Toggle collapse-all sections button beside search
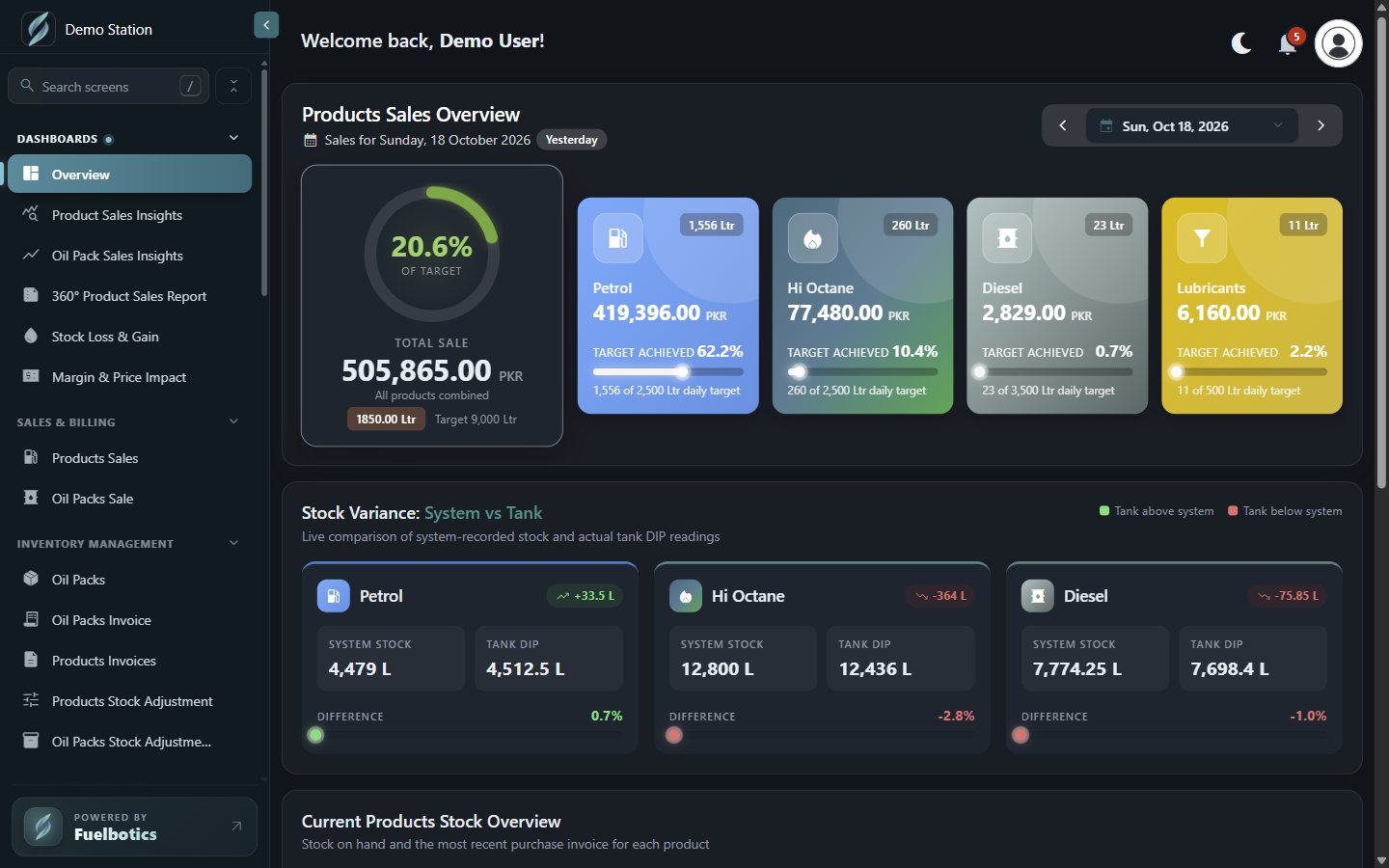Viewport: 1389px width, 868px height. tap(233, 86)
